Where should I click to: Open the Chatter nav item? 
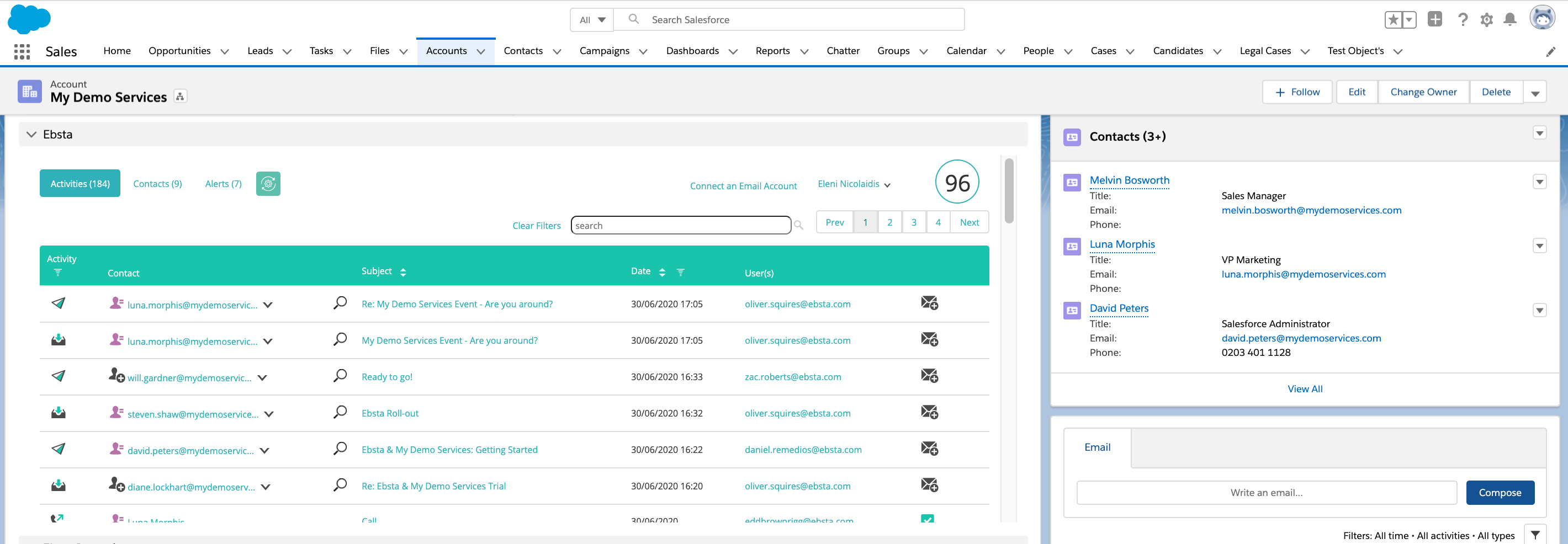[843, 51]
